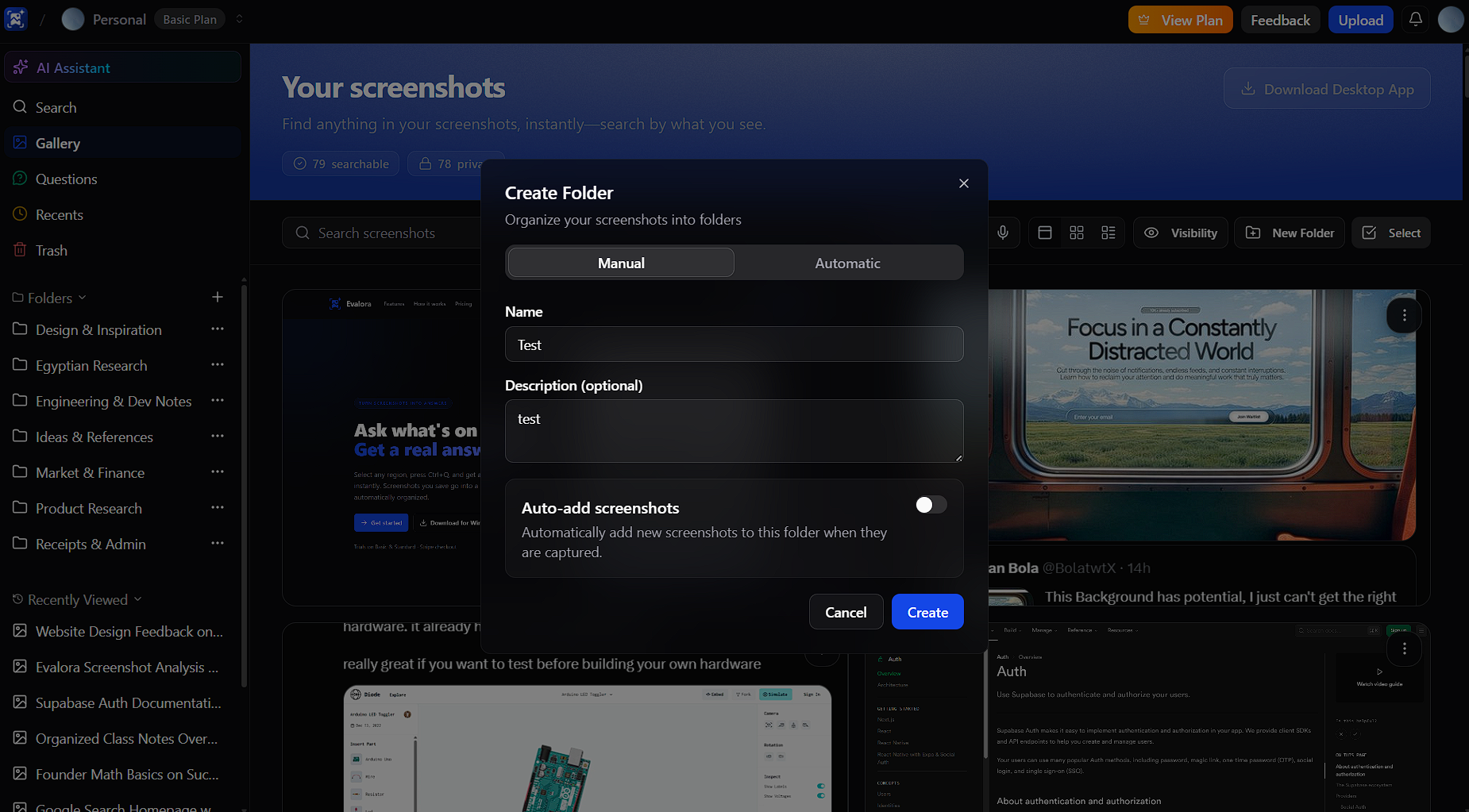Image resolution: width=1469 pixels, height=812 pixels.
Task: Switch to compact list view layout
Action: click(1108, 232)
